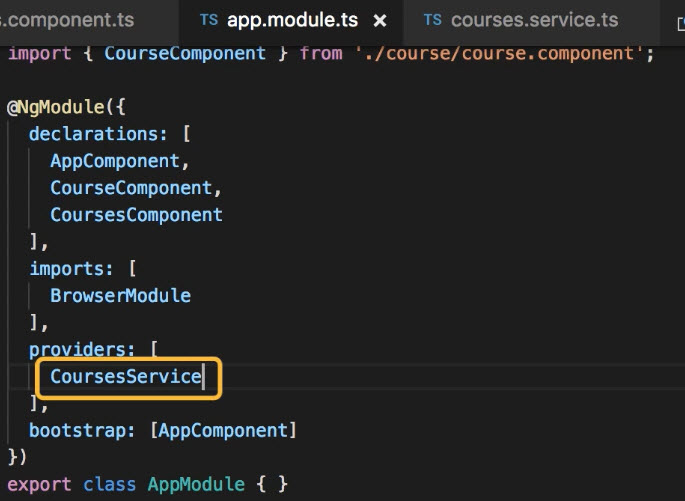The width and height of the screenshot is (685, 501).
Task: Click the AppModule class name
Action: point(196,485)
